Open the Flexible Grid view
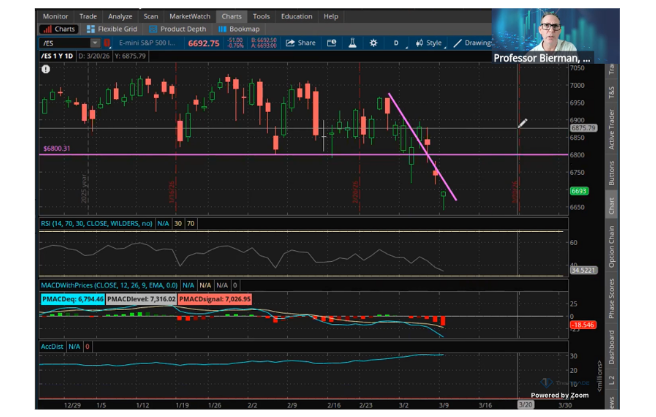The image size is (656, 417). click(112, 29)
